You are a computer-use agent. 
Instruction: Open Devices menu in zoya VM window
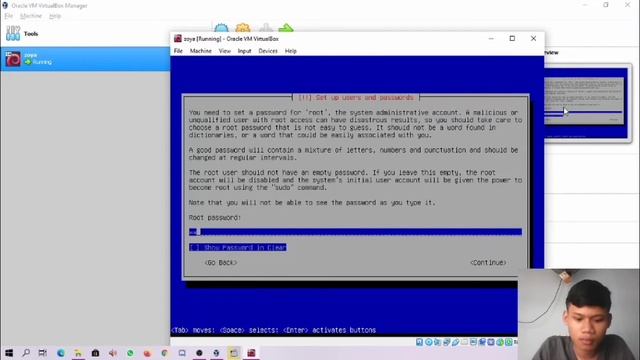coord(268,51)
